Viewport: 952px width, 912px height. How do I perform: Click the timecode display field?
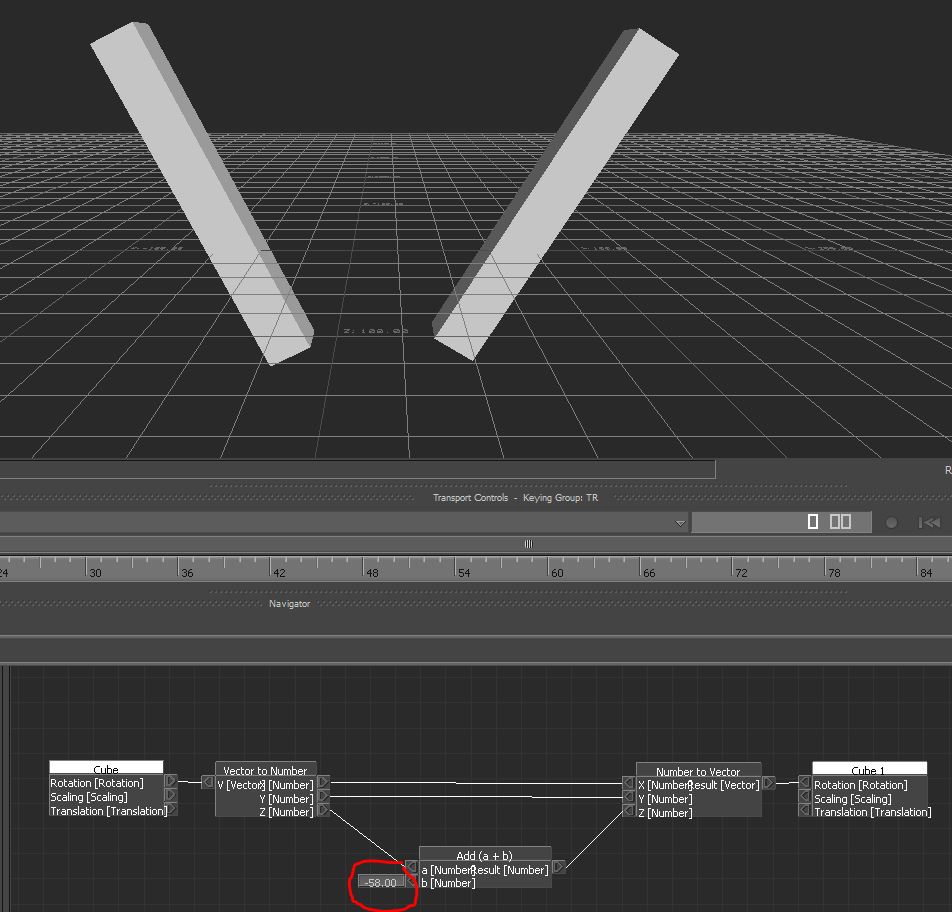point(781,522)
